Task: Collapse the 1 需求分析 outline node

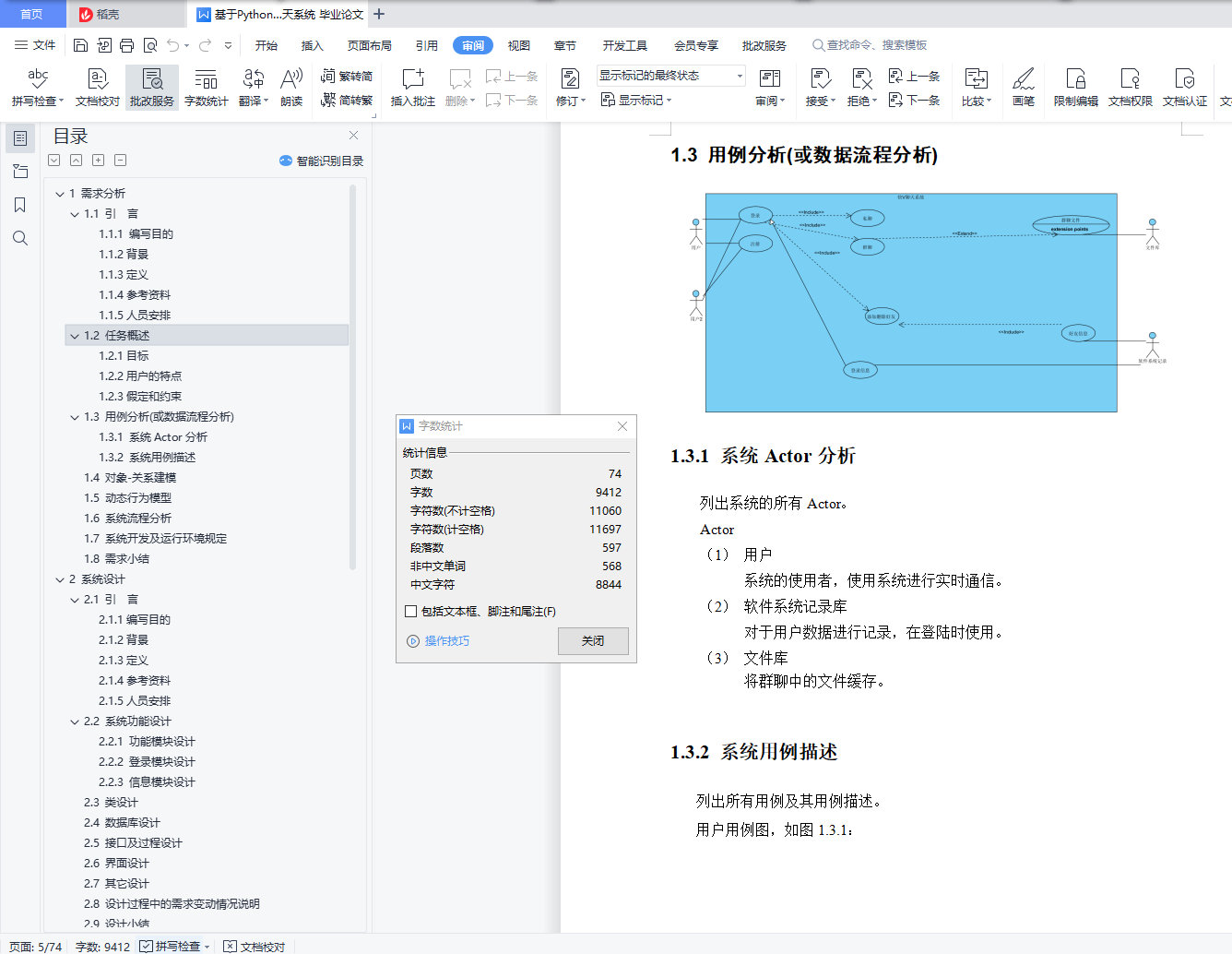Action: 60,194
